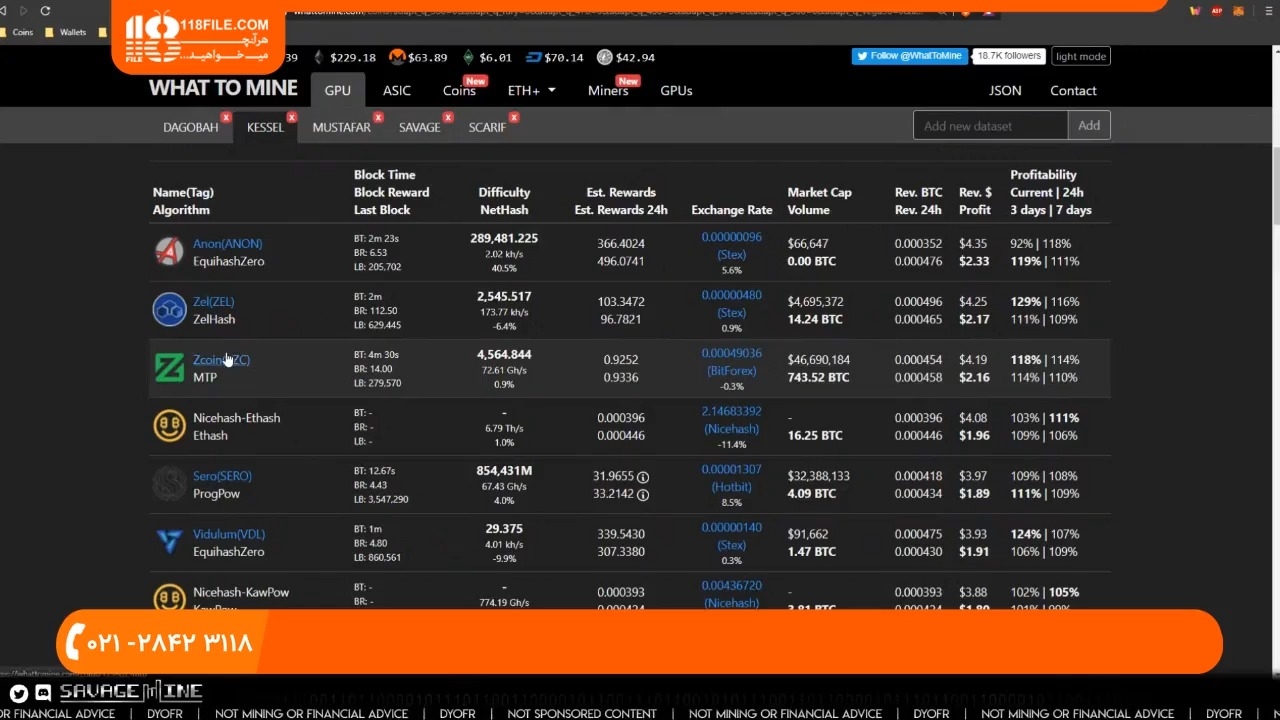Screen dimensions: 1280x720
Task: Click the Add new dataset input field
Action: tap(990, 126)
